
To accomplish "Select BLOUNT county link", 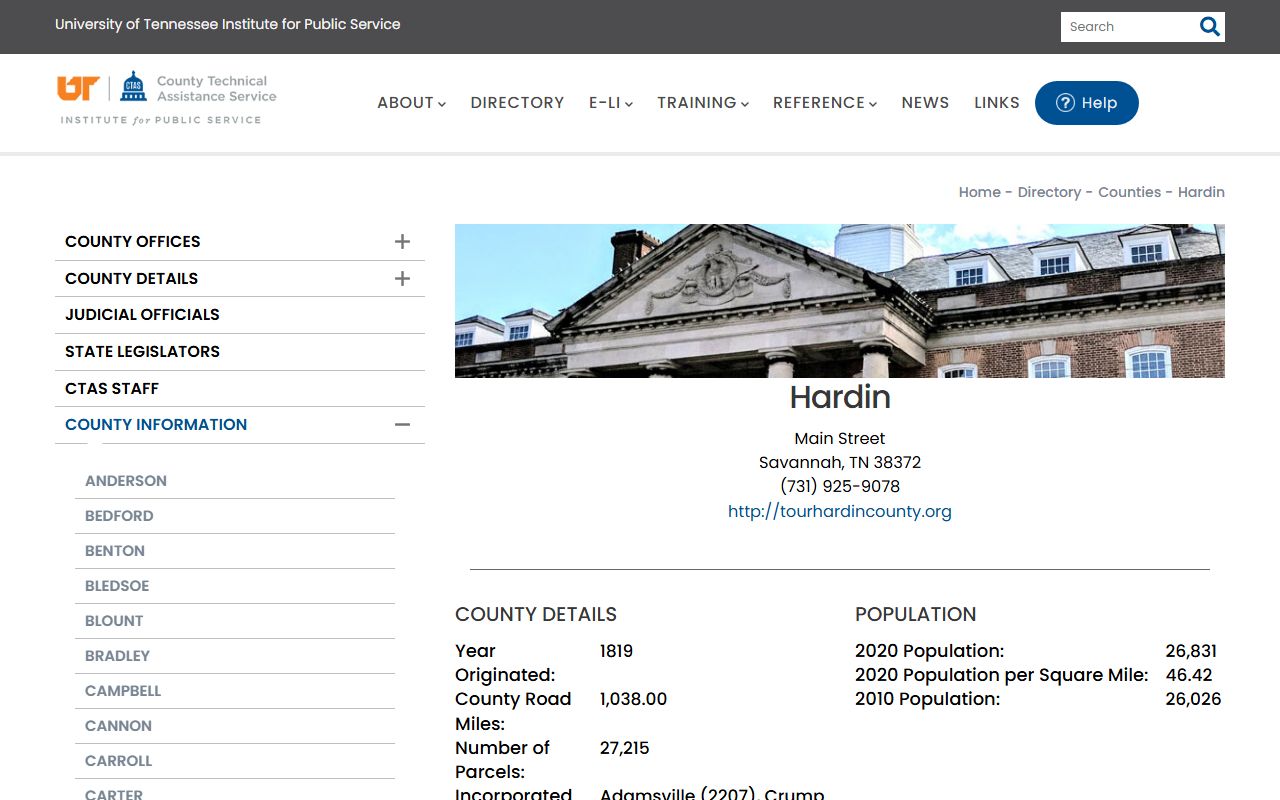I will coord(114,621).
